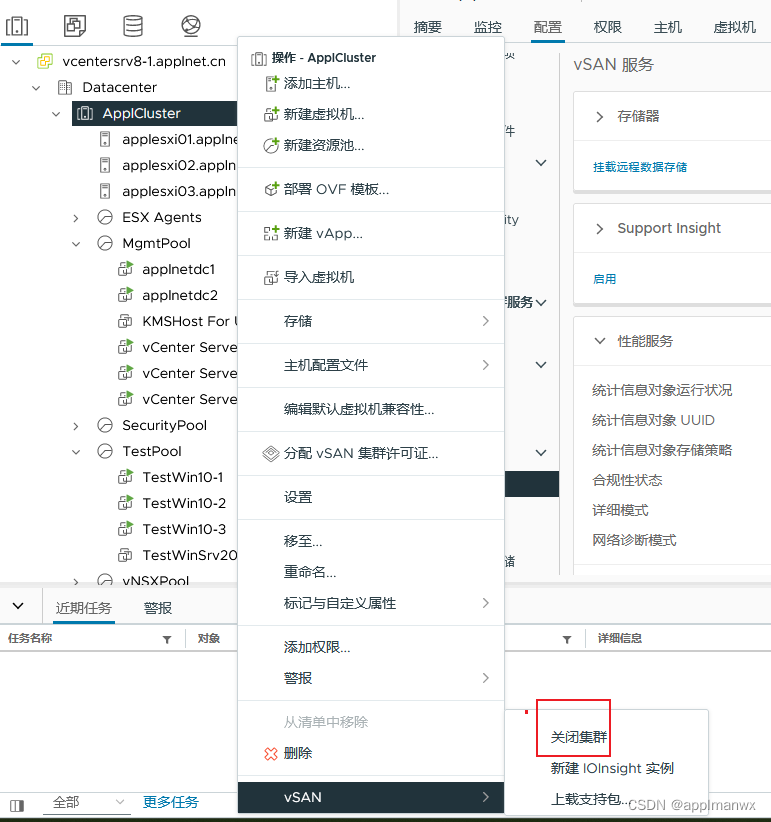Collapse the MgmtPool resource pool
The height and width of the screenshot is (822, 771).
coord(76,244)
